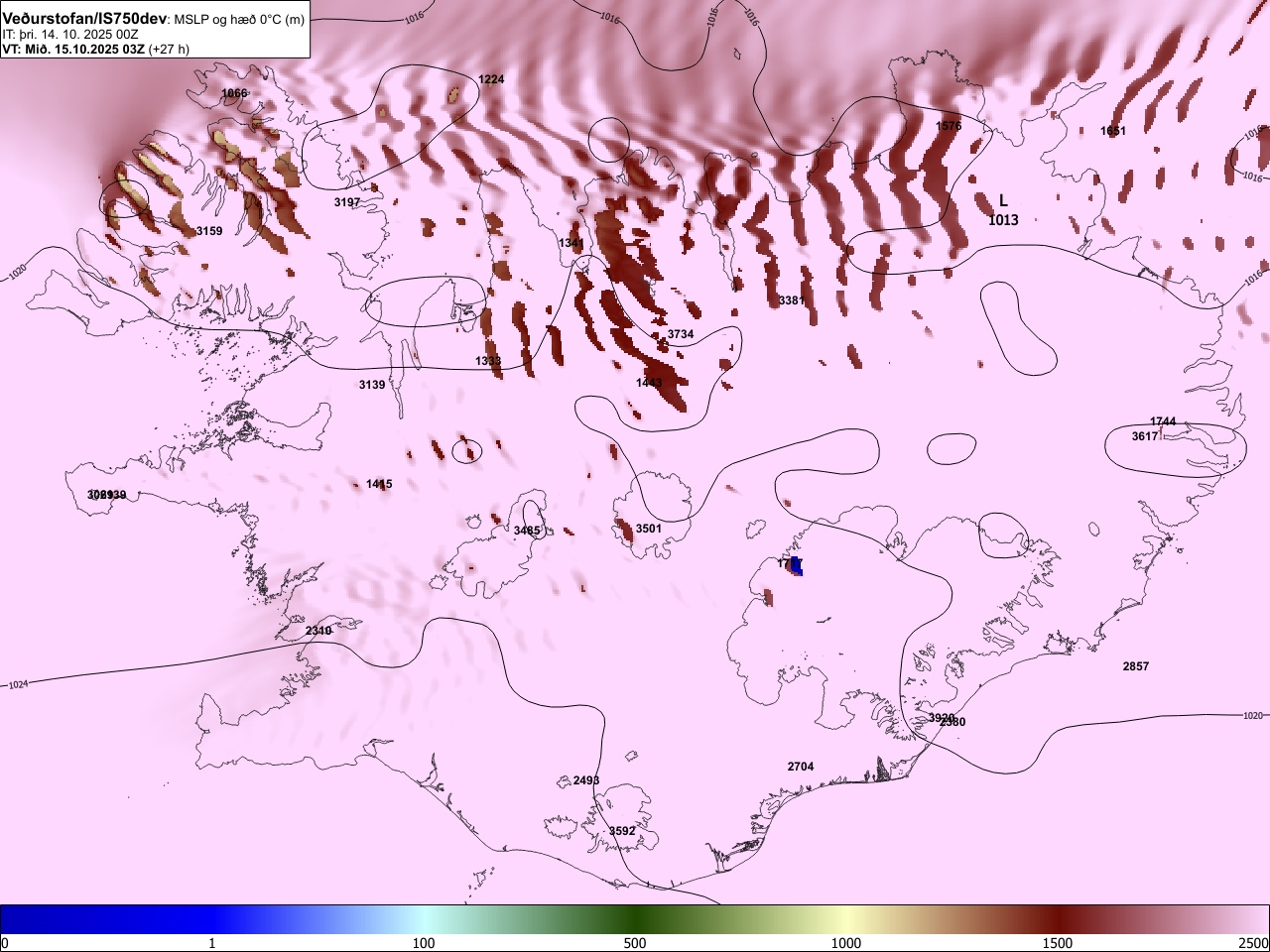
Task: Click the 2310 height label
Action: pyautogui.click(x=318, y=631)
